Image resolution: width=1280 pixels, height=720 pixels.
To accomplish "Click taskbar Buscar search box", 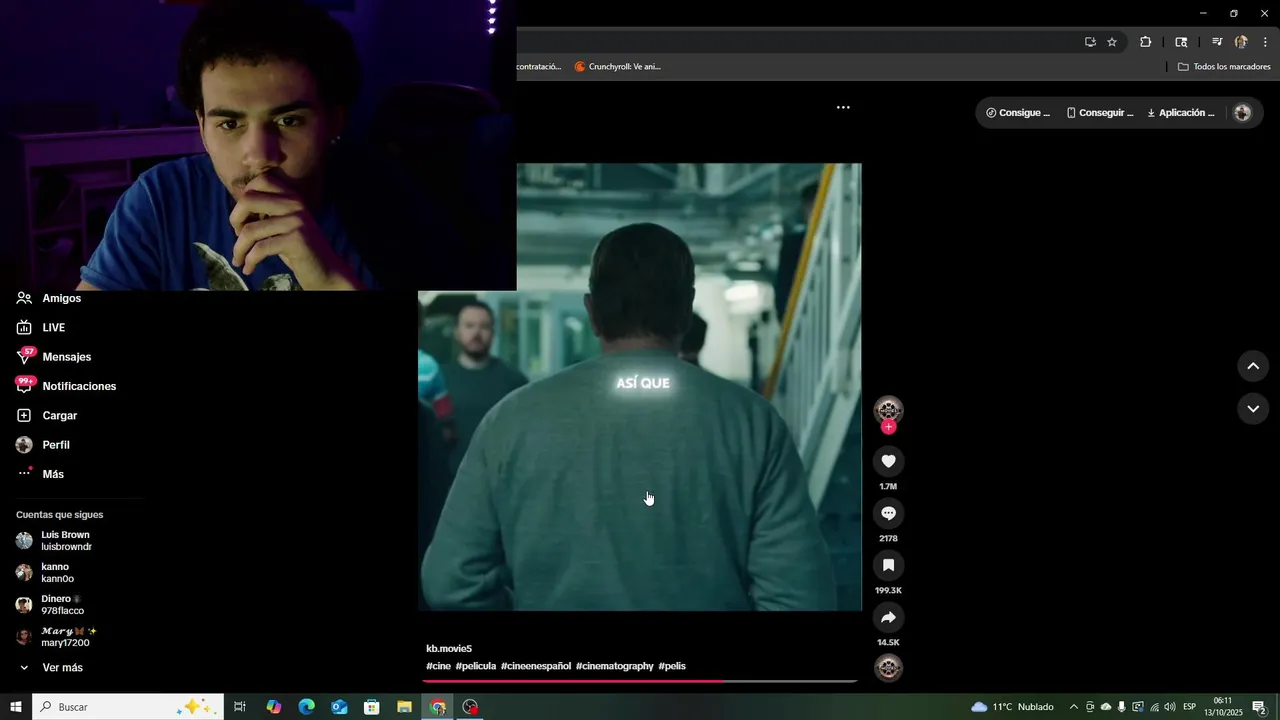I will [128, 707].
